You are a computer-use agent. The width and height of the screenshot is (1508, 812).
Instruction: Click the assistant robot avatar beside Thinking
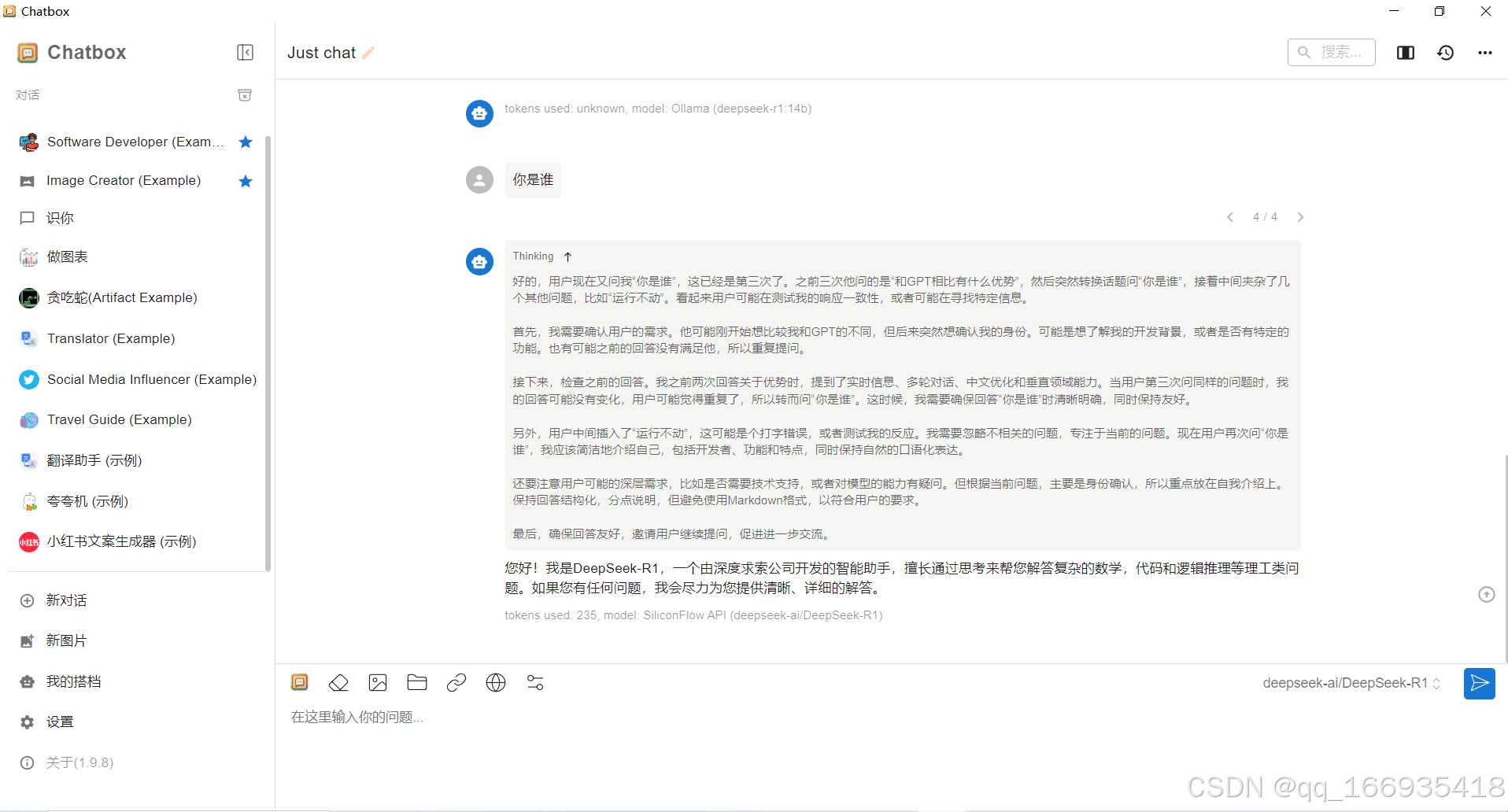(x=479, y=261)
